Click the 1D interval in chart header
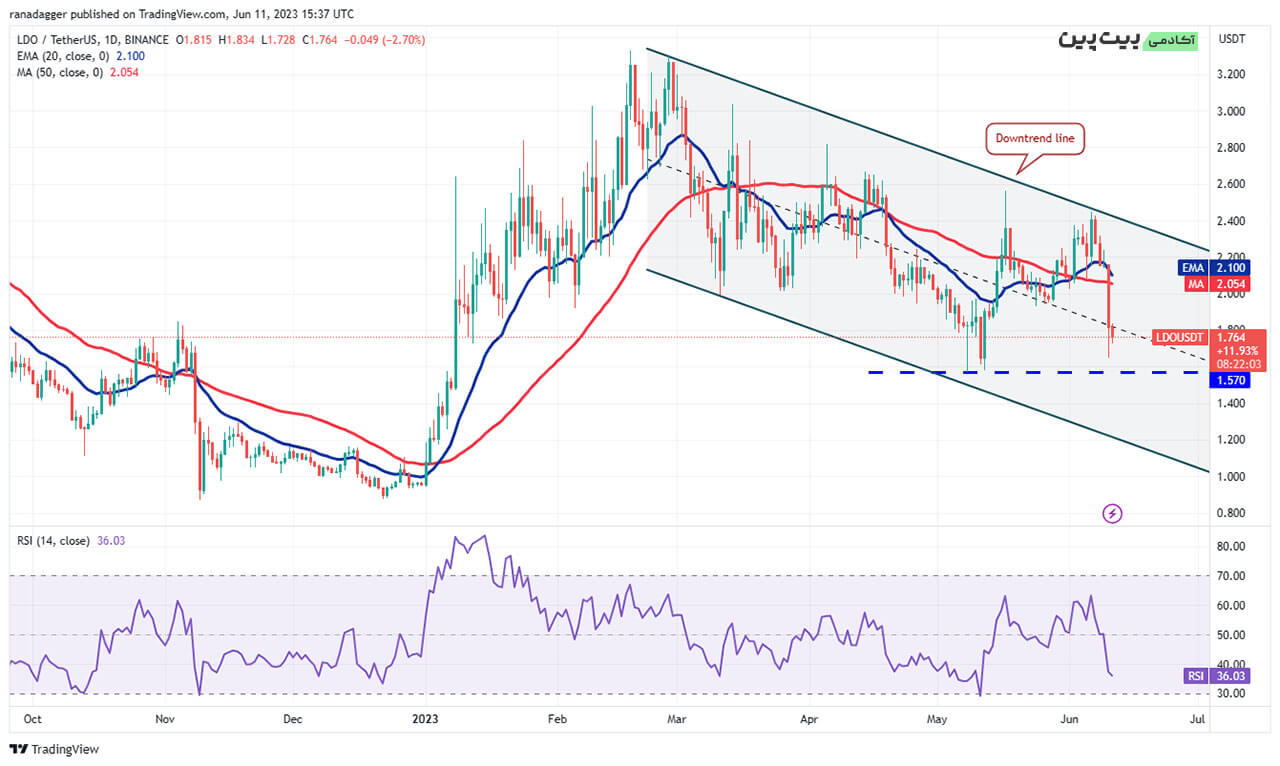Screen dimensions: 1280x766 pos(112,40)
